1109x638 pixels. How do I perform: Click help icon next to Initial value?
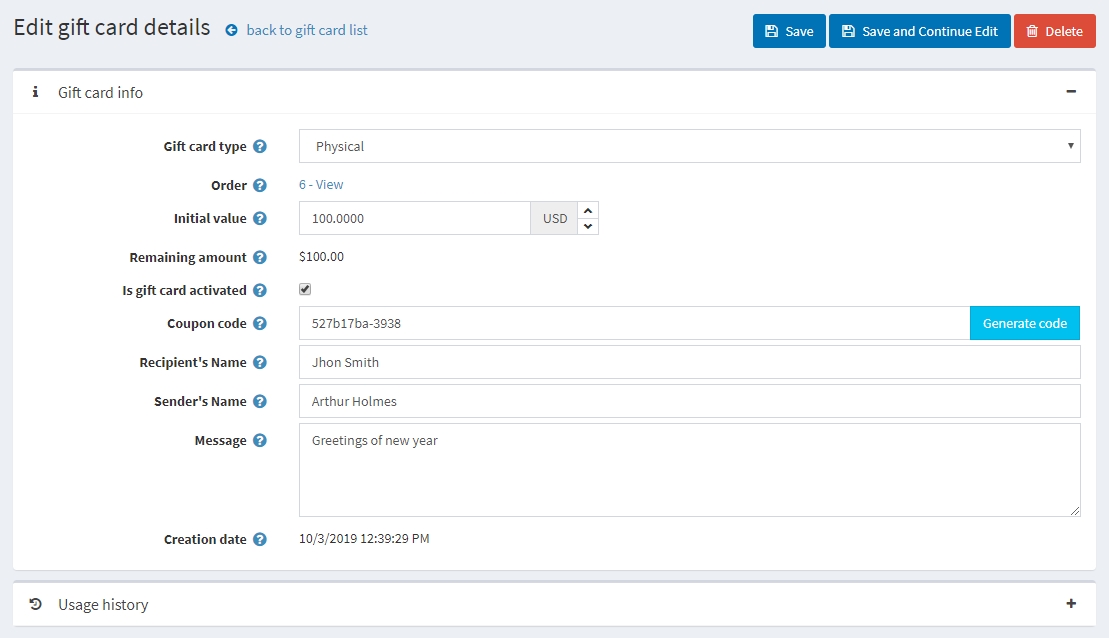tap(260, 219)
